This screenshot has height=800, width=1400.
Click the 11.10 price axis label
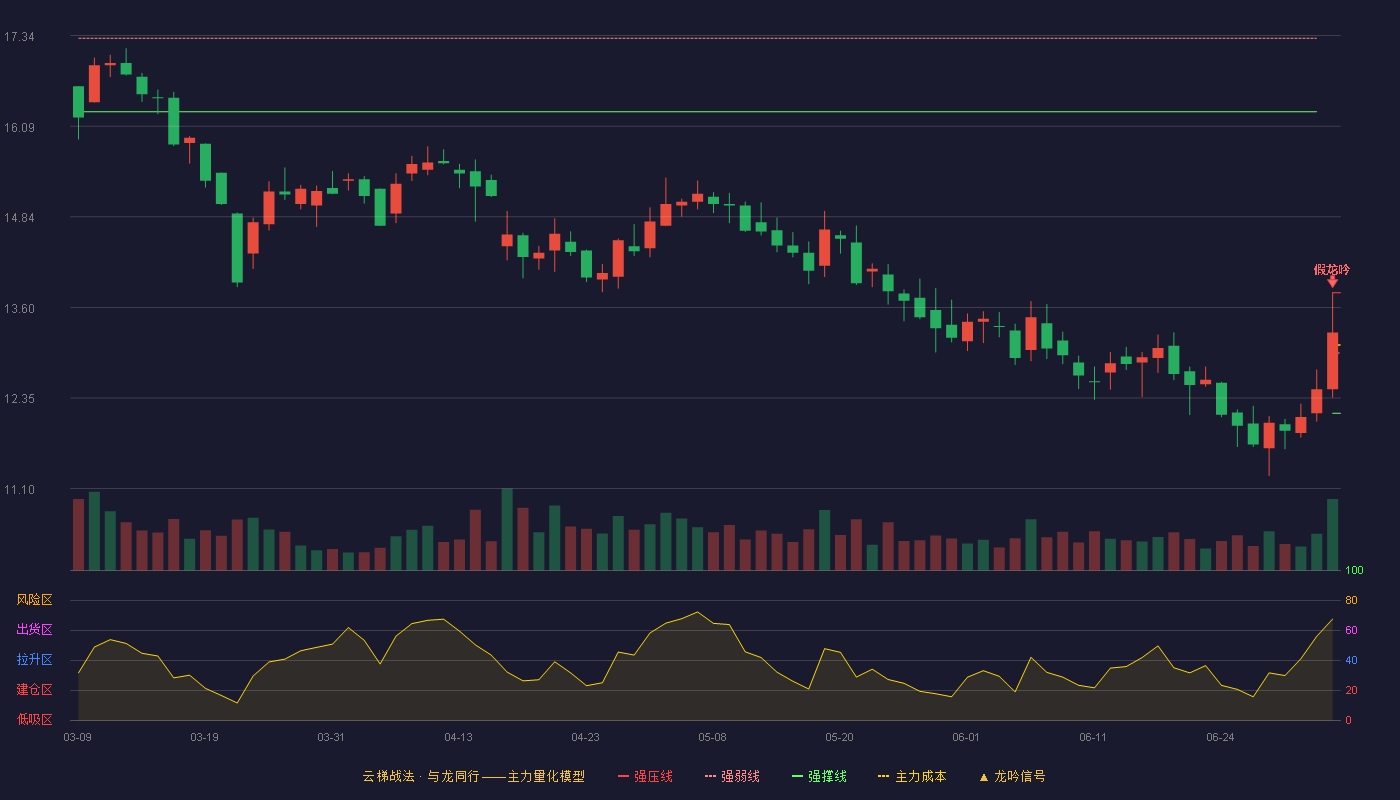(x=19, y=489)
